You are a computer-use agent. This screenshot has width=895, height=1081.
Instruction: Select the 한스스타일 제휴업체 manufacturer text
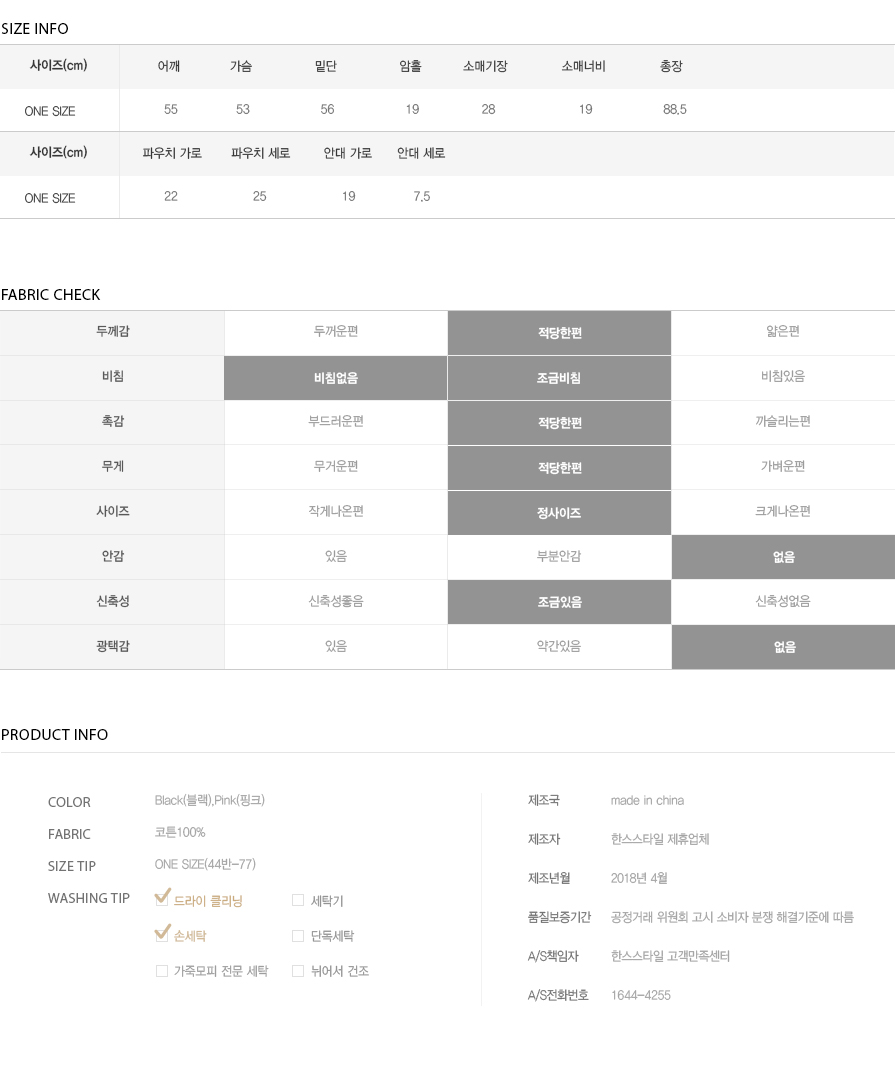tap(660, 840)
